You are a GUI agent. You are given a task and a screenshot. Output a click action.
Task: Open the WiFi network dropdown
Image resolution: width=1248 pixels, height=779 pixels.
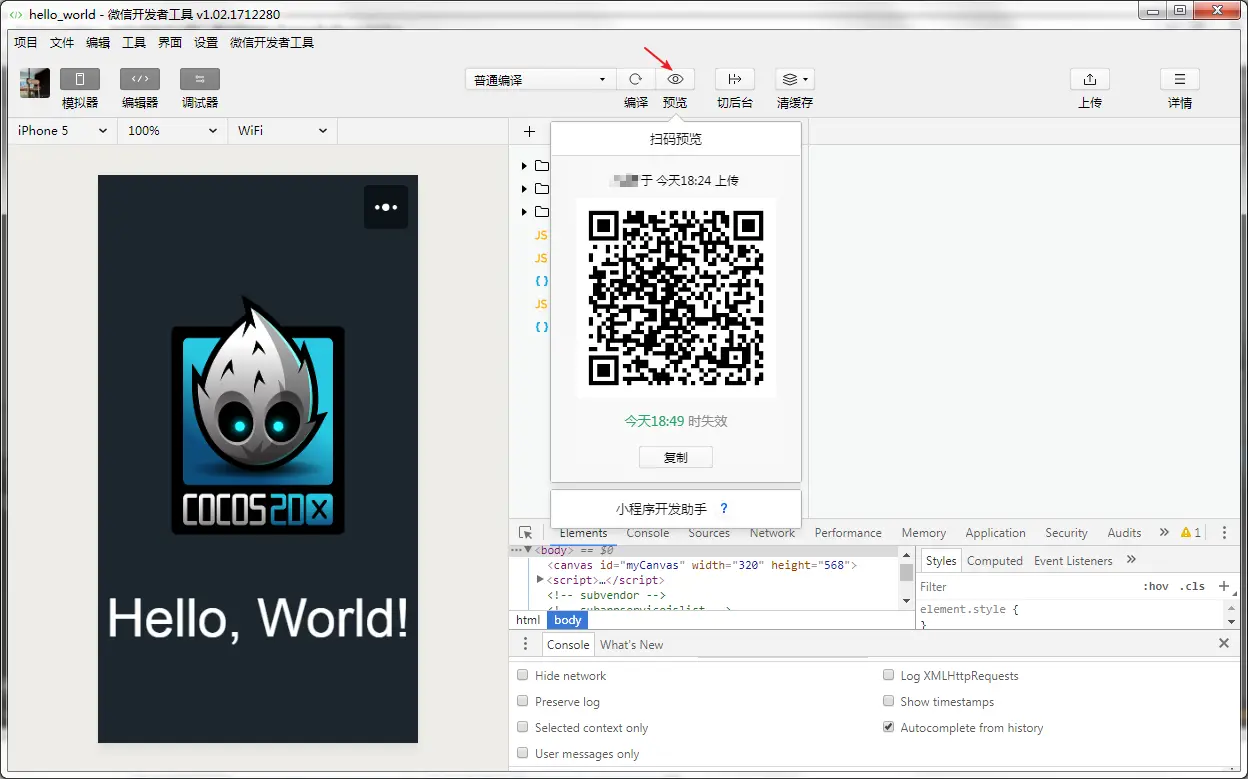pos(282,131)
